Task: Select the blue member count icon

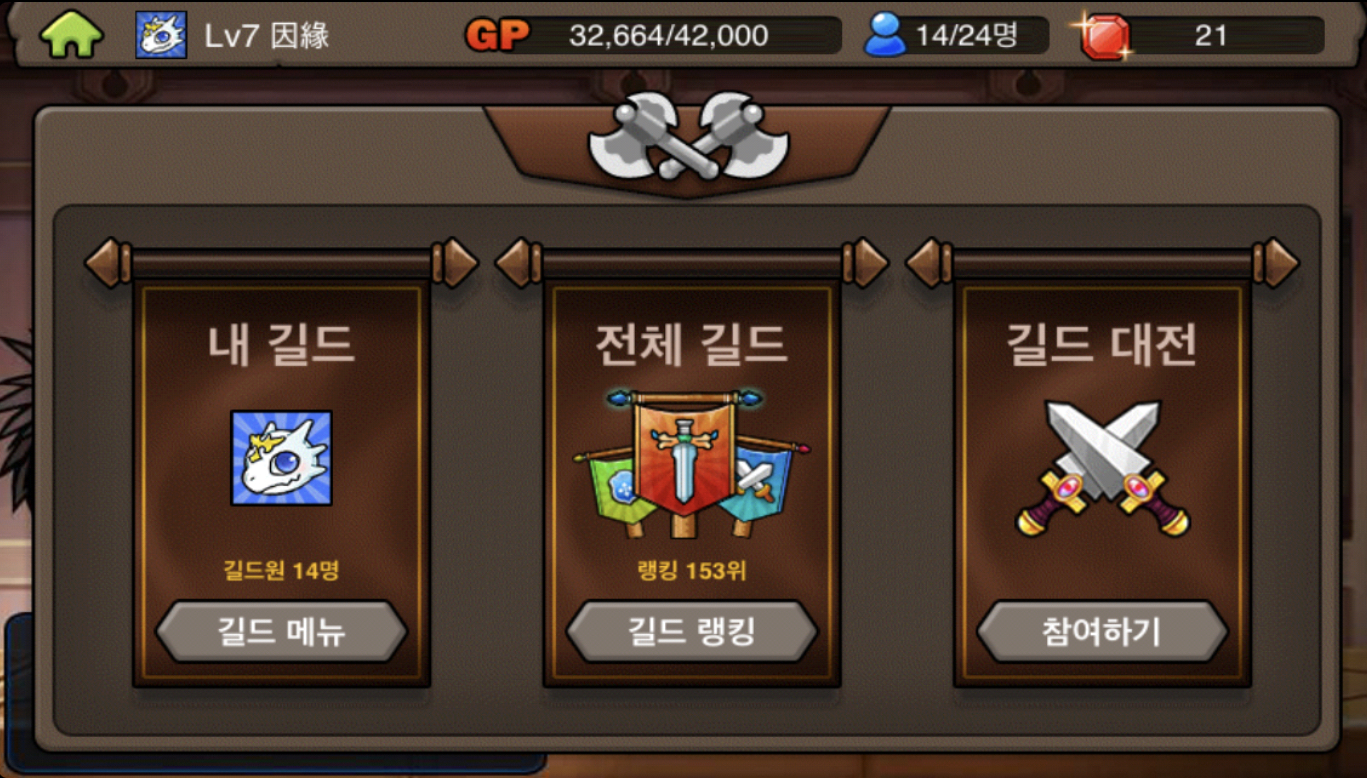Action: [x=885, y=35]
